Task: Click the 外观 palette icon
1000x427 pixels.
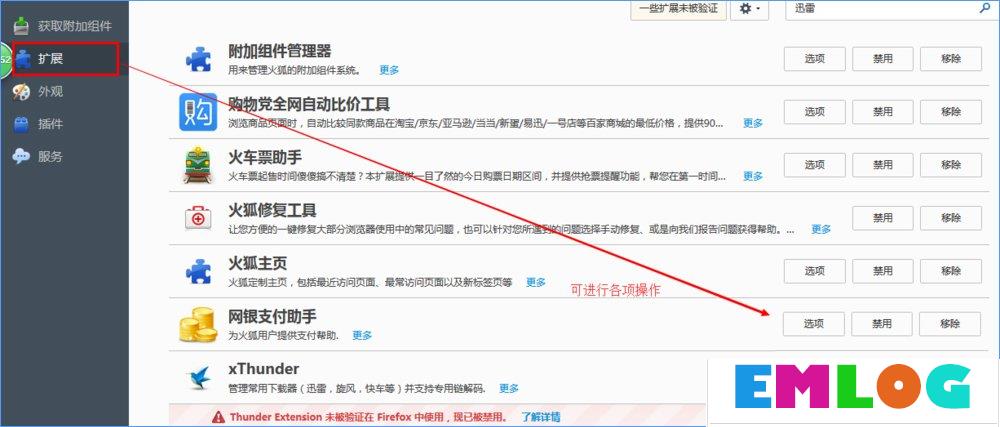Action: click(x=22, y=92)
